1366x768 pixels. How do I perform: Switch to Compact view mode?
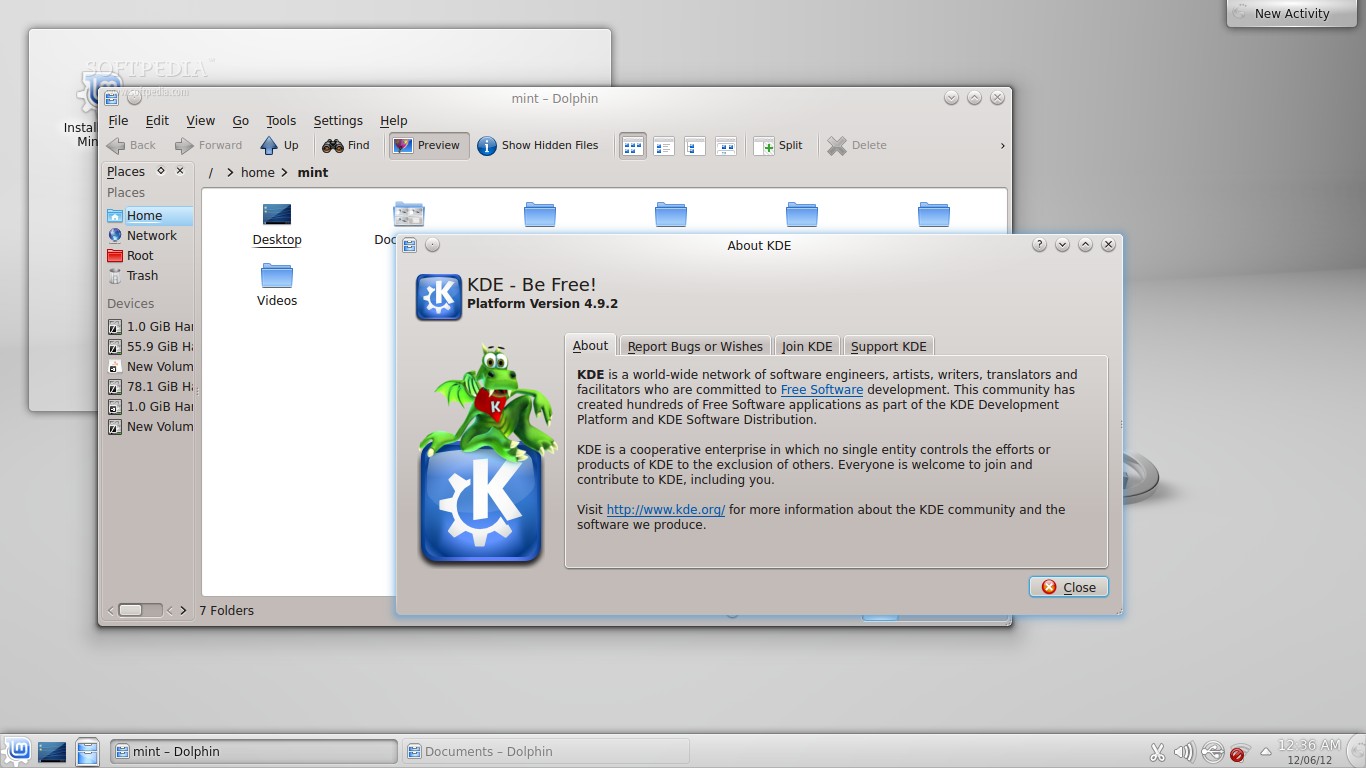[664, 146]
